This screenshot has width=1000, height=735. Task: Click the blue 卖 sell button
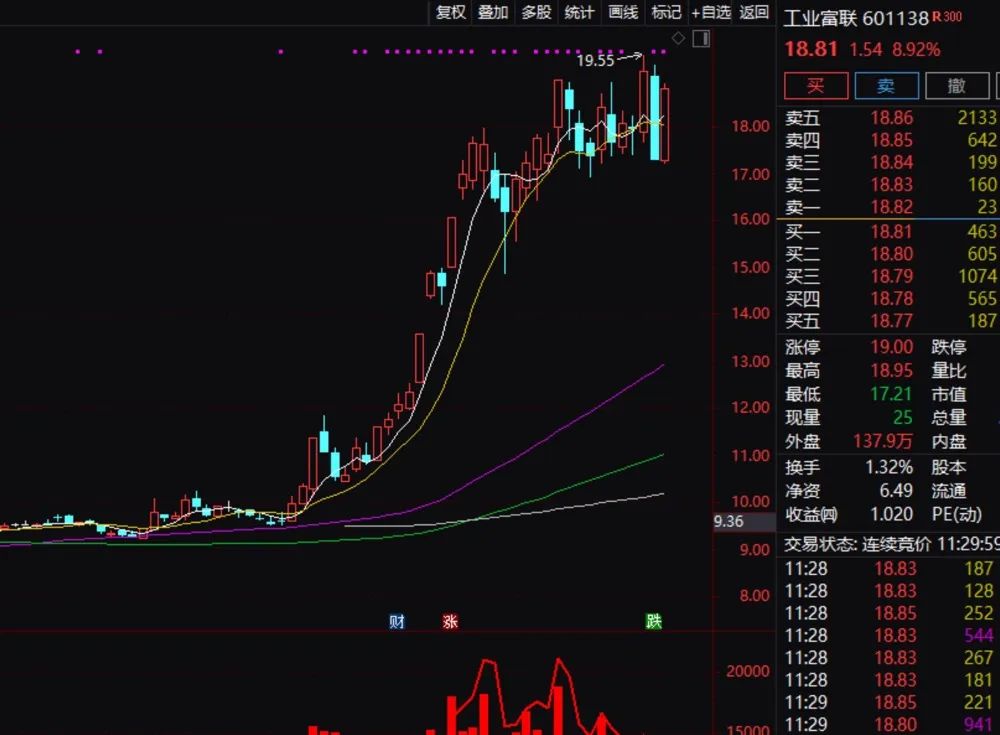(887, 86)
